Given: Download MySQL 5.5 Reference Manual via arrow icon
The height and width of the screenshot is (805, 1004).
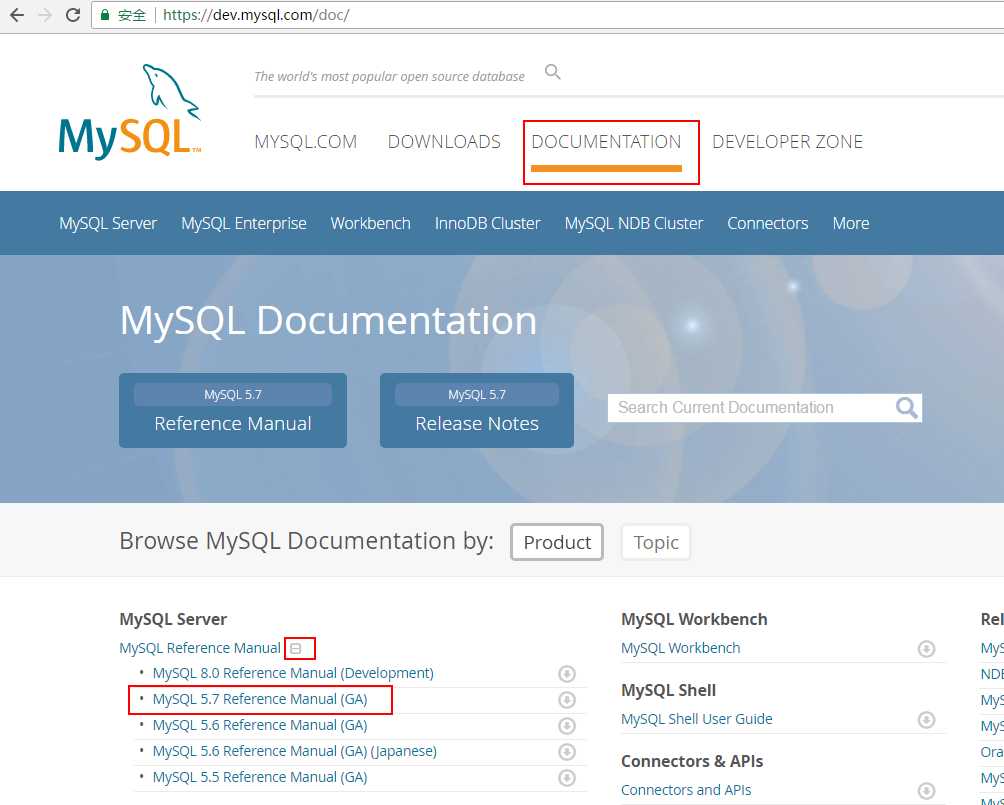Looking at the screenshot, I should tap(567, 778).
